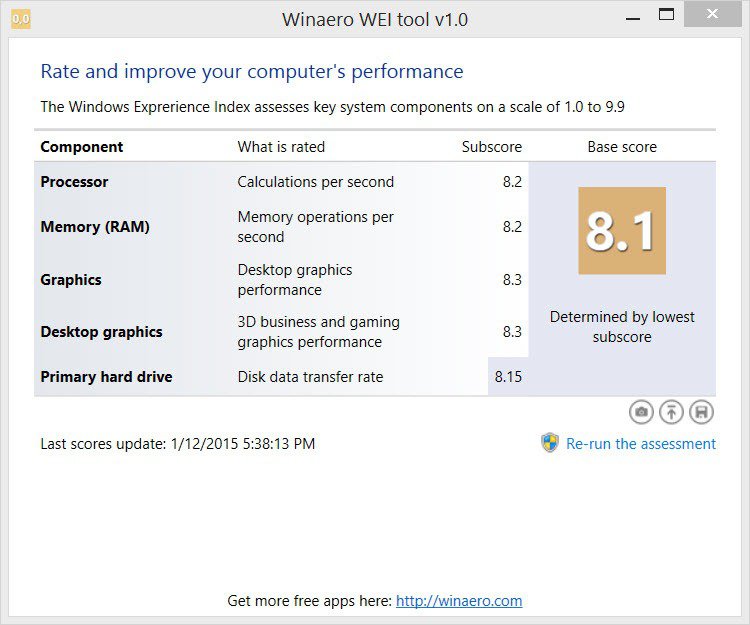This screenshot has width=750, height=625.
Task: Click '3D business and gaming graphics performance'
Action: point(319,332)
